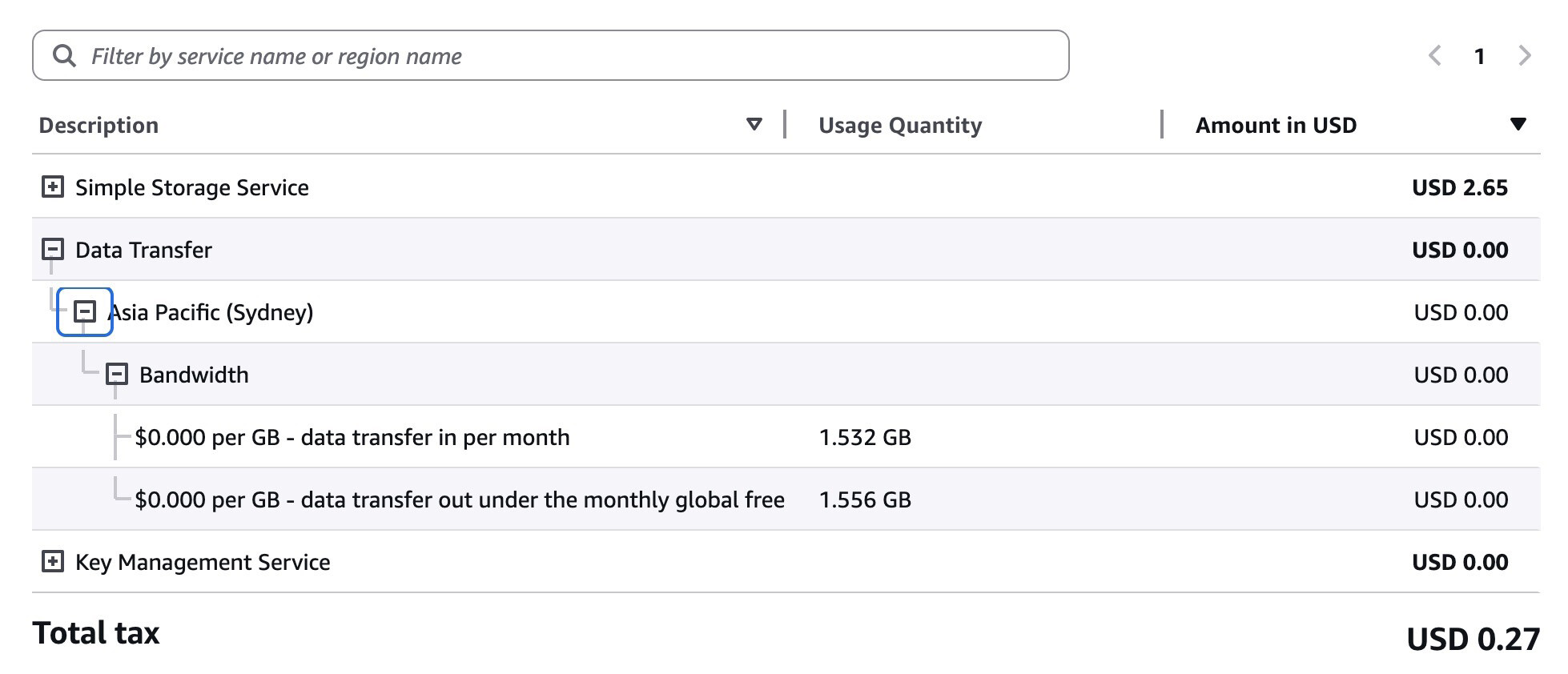Click the data transfer in per month line
The width and height of the screenshot is (1568, 674).
pyautogui.click(x=352, y=437)
